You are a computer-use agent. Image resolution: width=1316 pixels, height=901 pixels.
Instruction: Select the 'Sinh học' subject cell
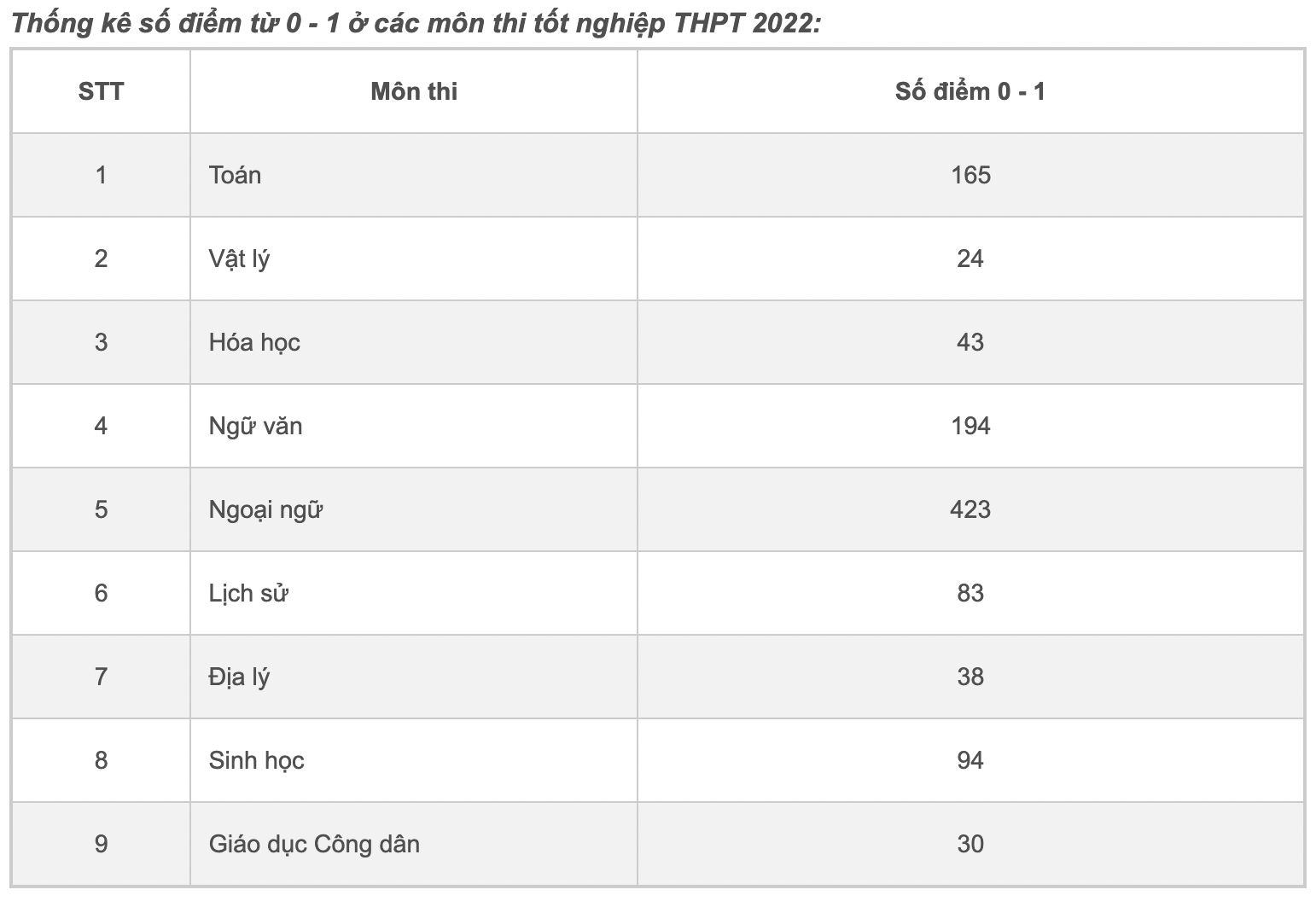256,760
